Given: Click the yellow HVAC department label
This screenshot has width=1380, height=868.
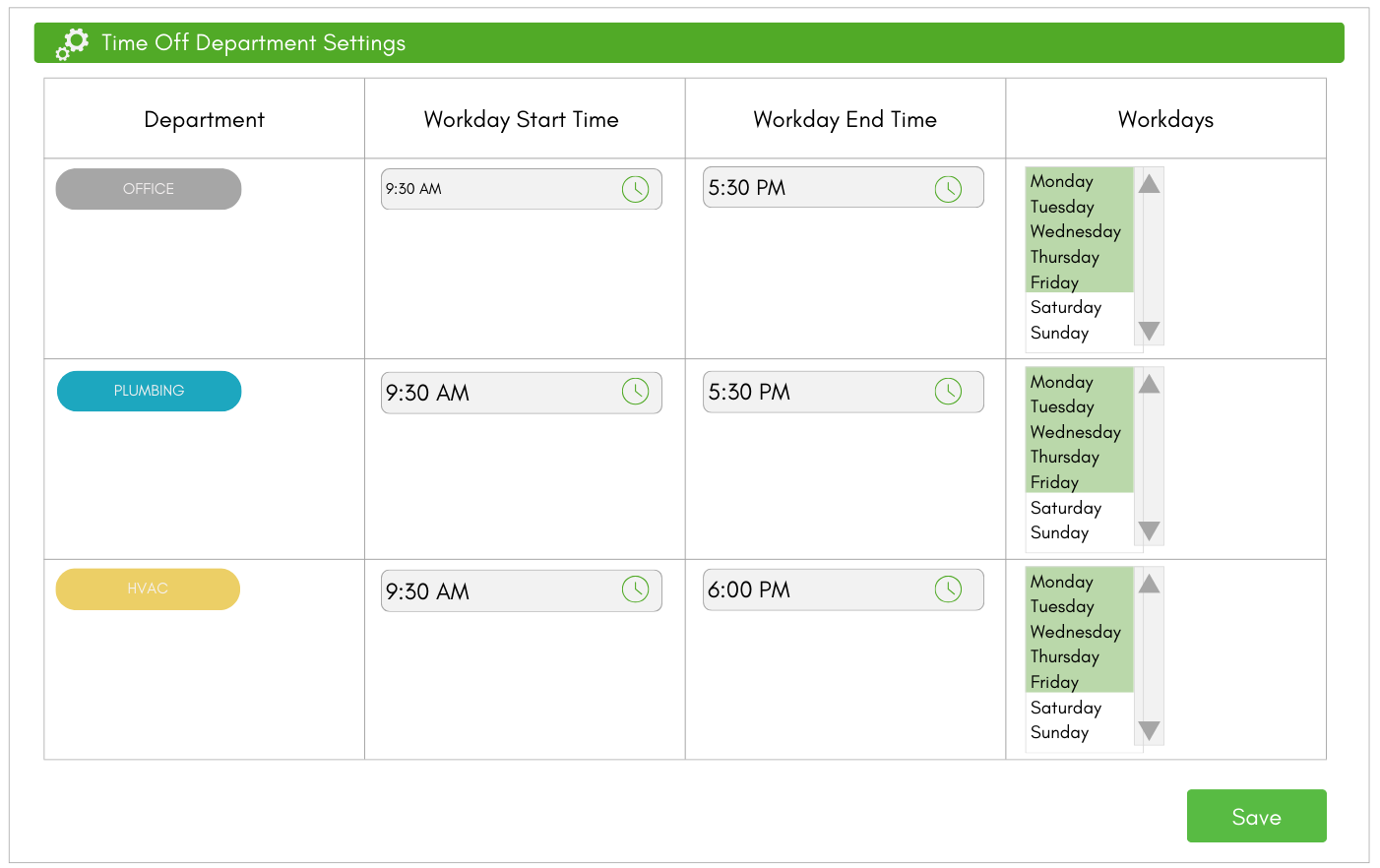Looking at the screenshot, I should (x=148, y=589).
